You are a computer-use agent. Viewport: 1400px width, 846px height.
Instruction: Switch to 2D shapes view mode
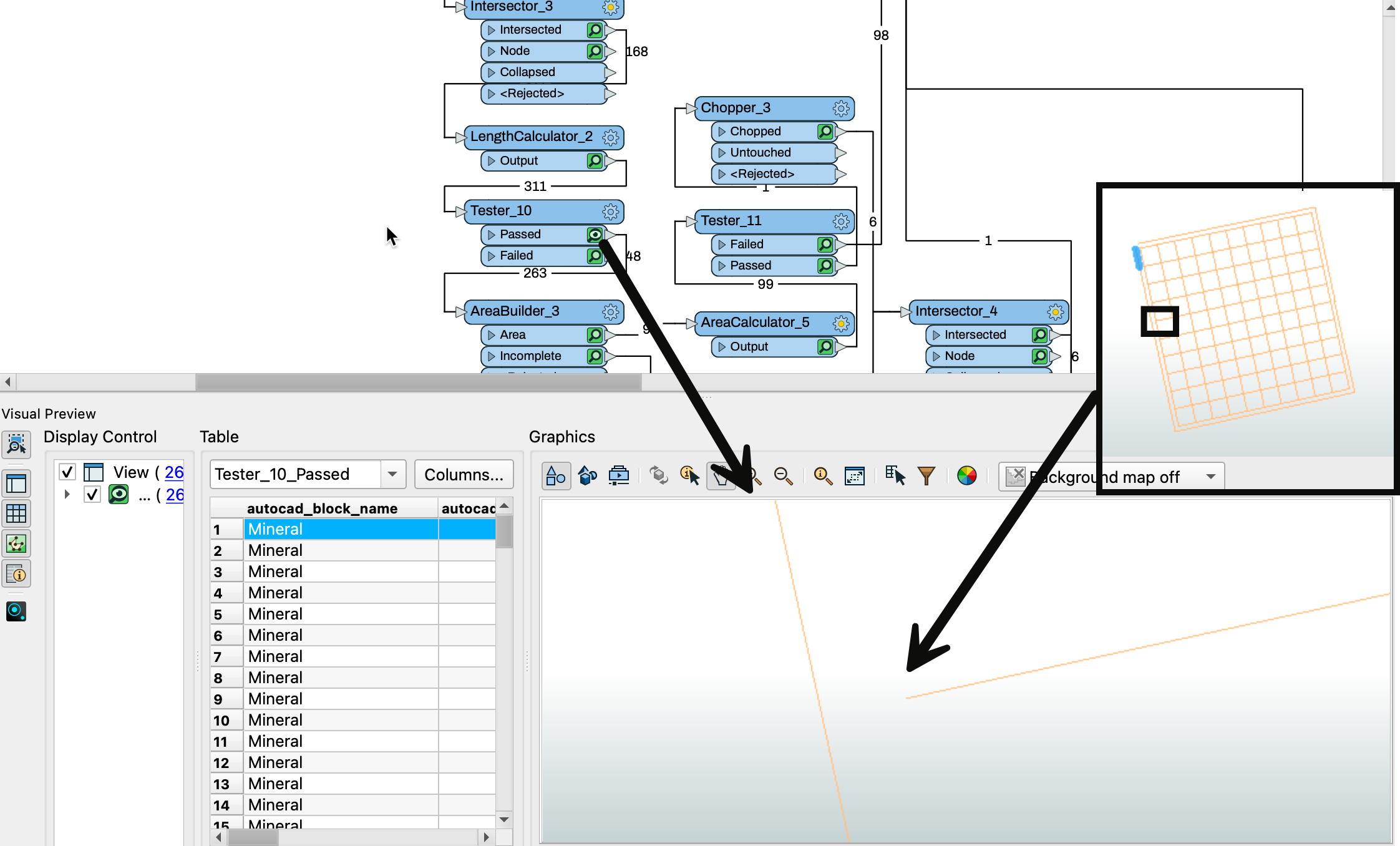(x=555, y=476)
